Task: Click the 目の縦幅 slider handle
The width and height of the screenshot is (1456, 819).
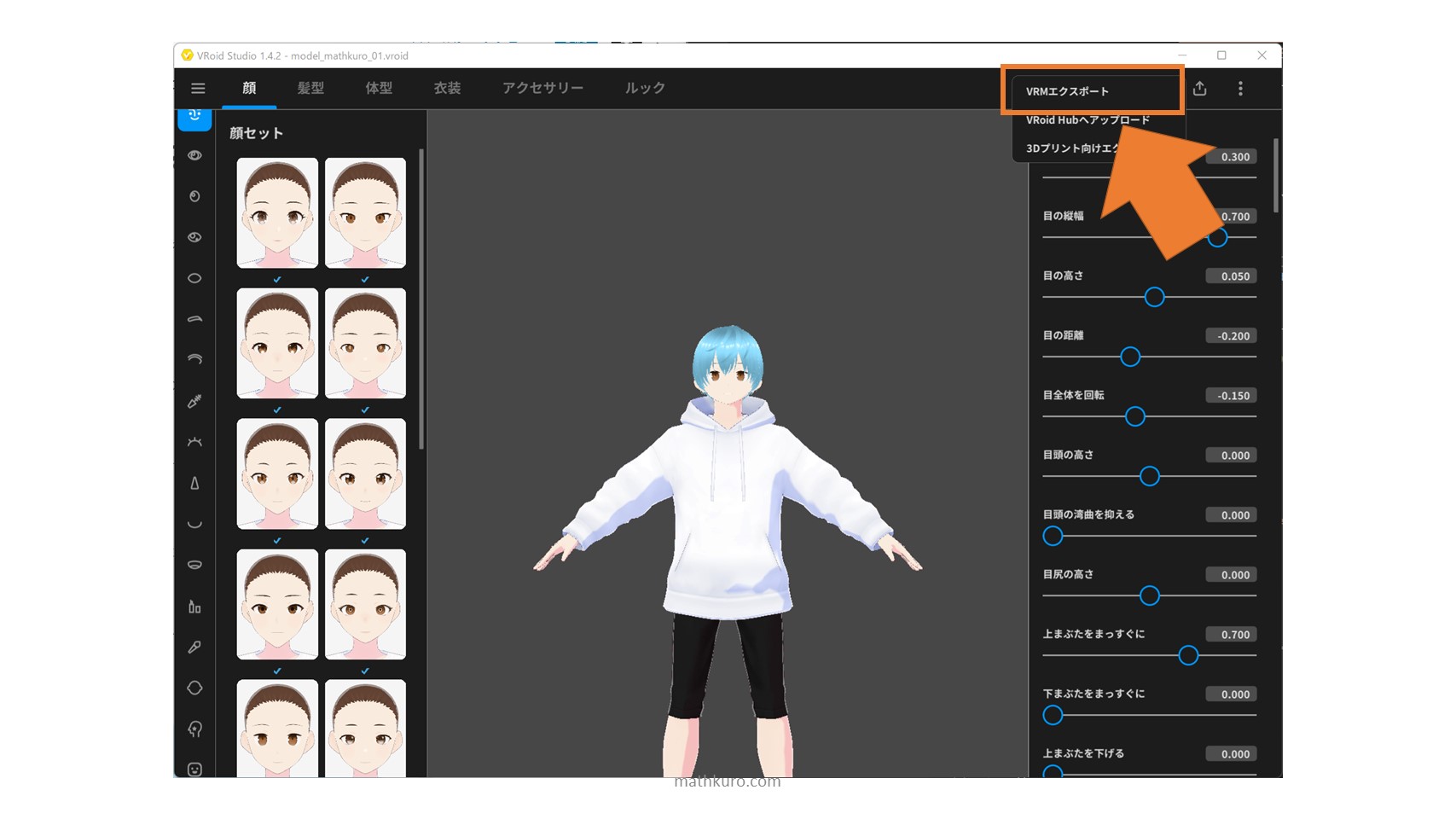Action: click(1217, 237)
